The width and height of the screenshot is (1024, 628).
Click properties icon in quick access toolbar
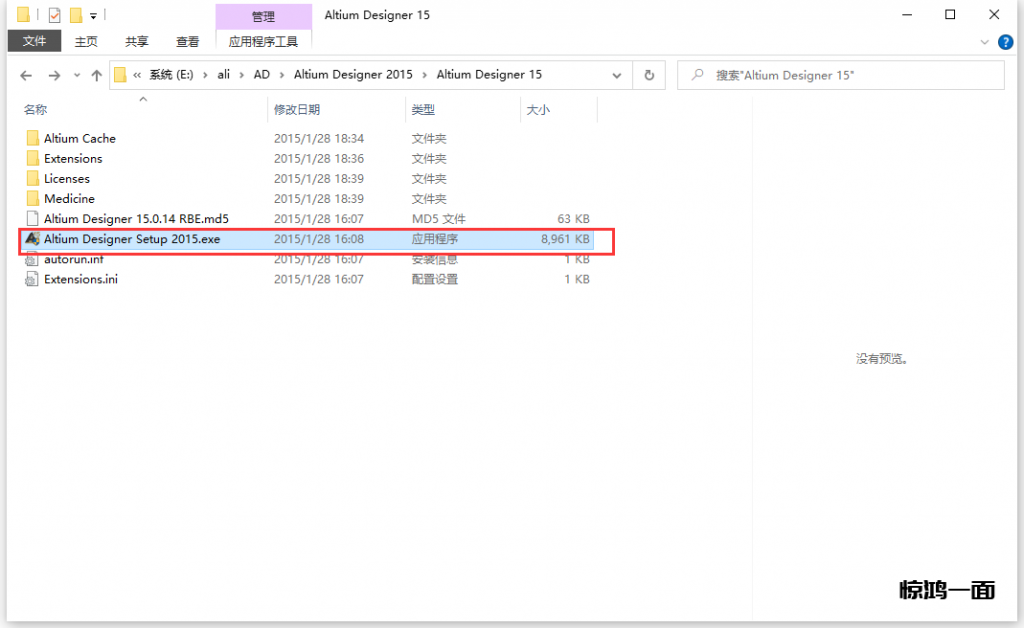click(54, 15)
